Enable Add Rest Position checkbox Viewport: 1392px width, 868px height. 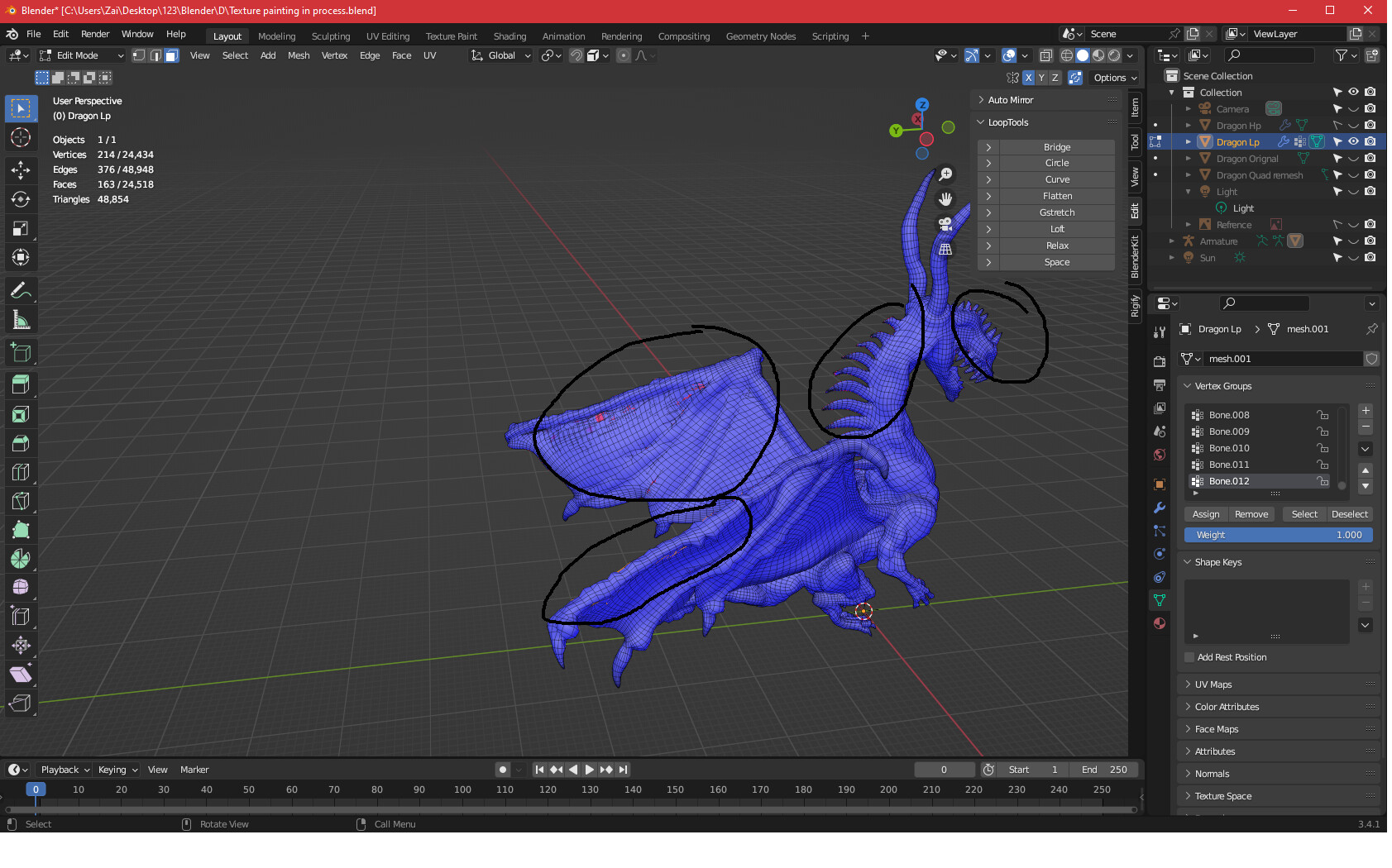pos(1189,657)
